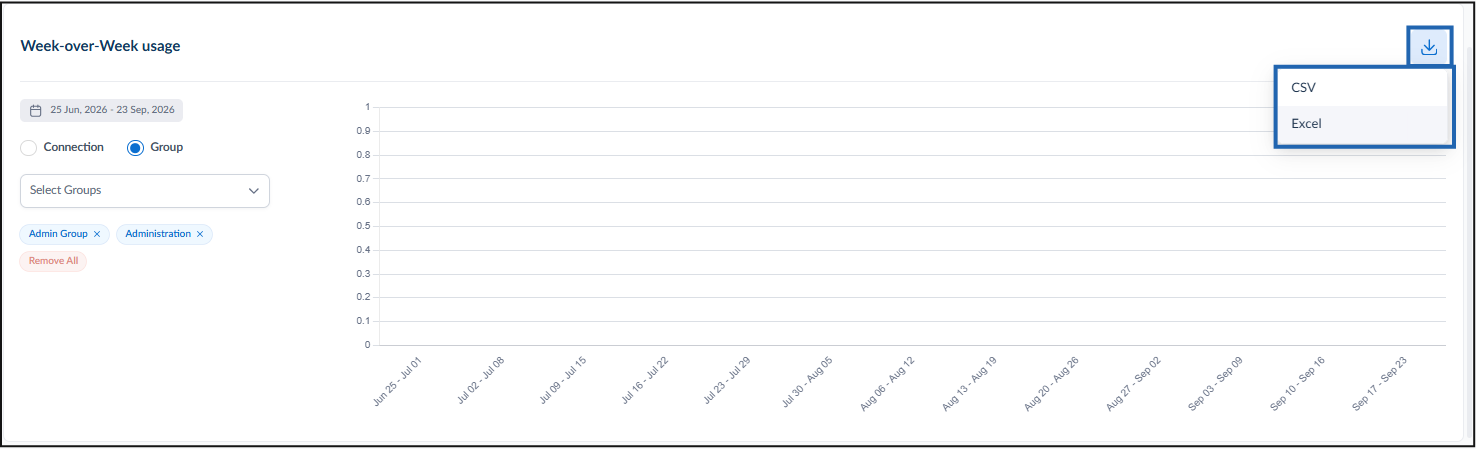Click the Week-over-Week usage heading
Image resolution: width=1476 pixels, height=449 pixels.
[x=101, y=46]
